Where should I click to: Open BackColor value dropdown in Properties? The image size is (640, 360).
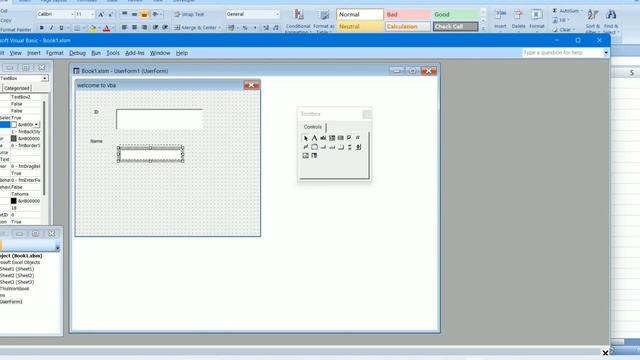point(36,124)
